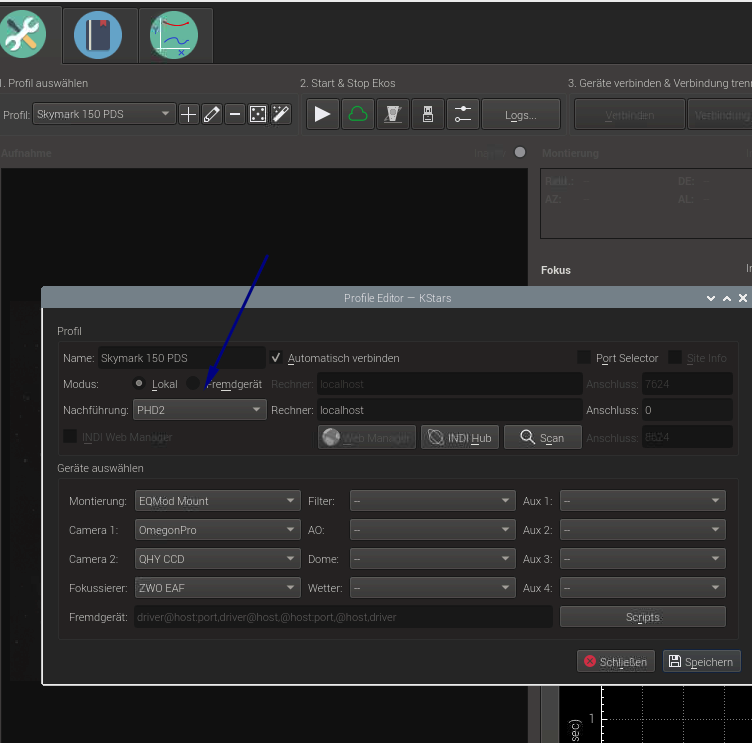Open the Dome device dropdown
Screen dimensions: 752x743
(433, 559)
